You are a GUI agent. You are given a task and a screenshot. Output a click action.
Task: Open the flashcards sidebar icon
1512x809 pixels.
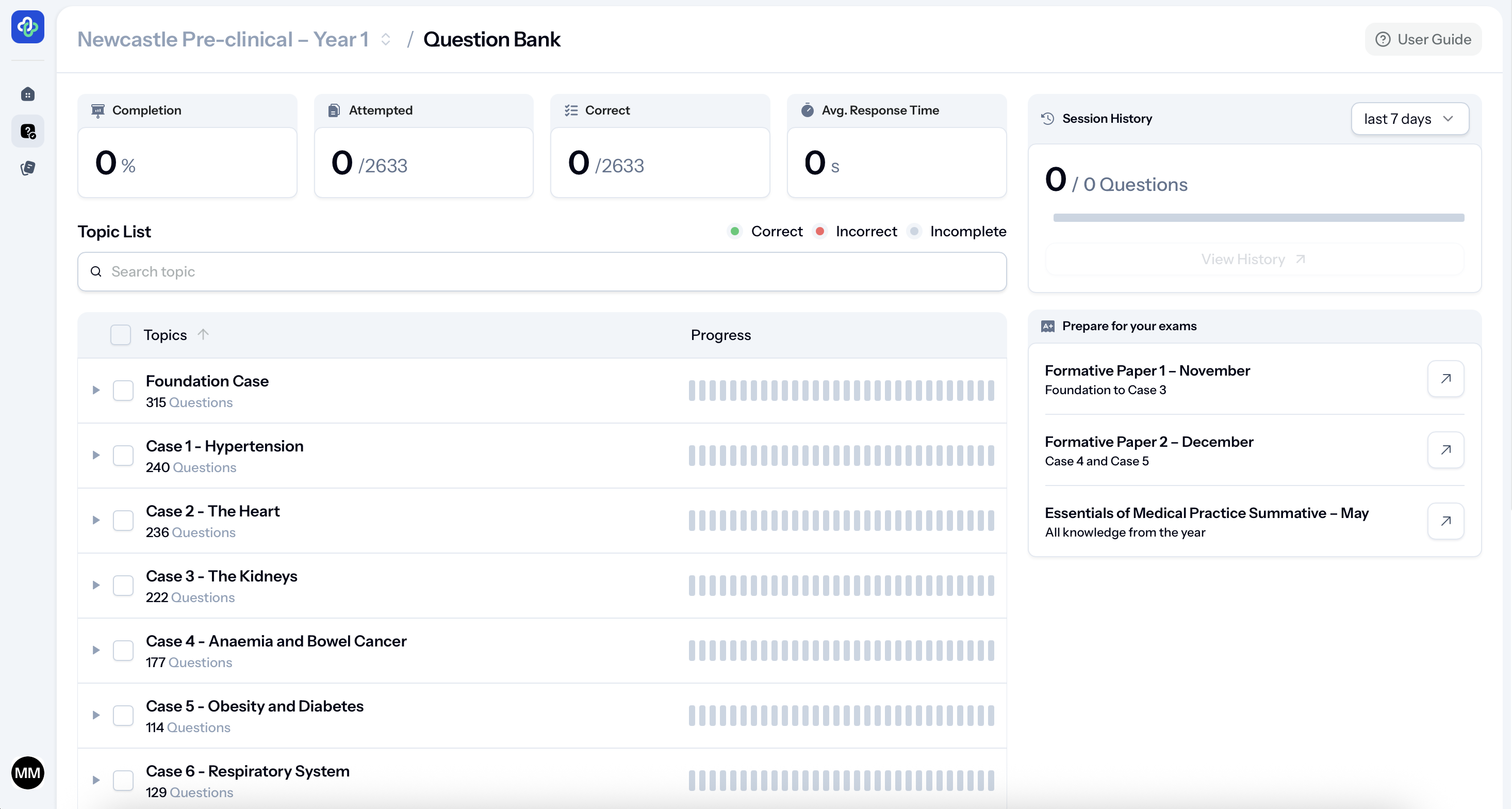pos(27,168)
